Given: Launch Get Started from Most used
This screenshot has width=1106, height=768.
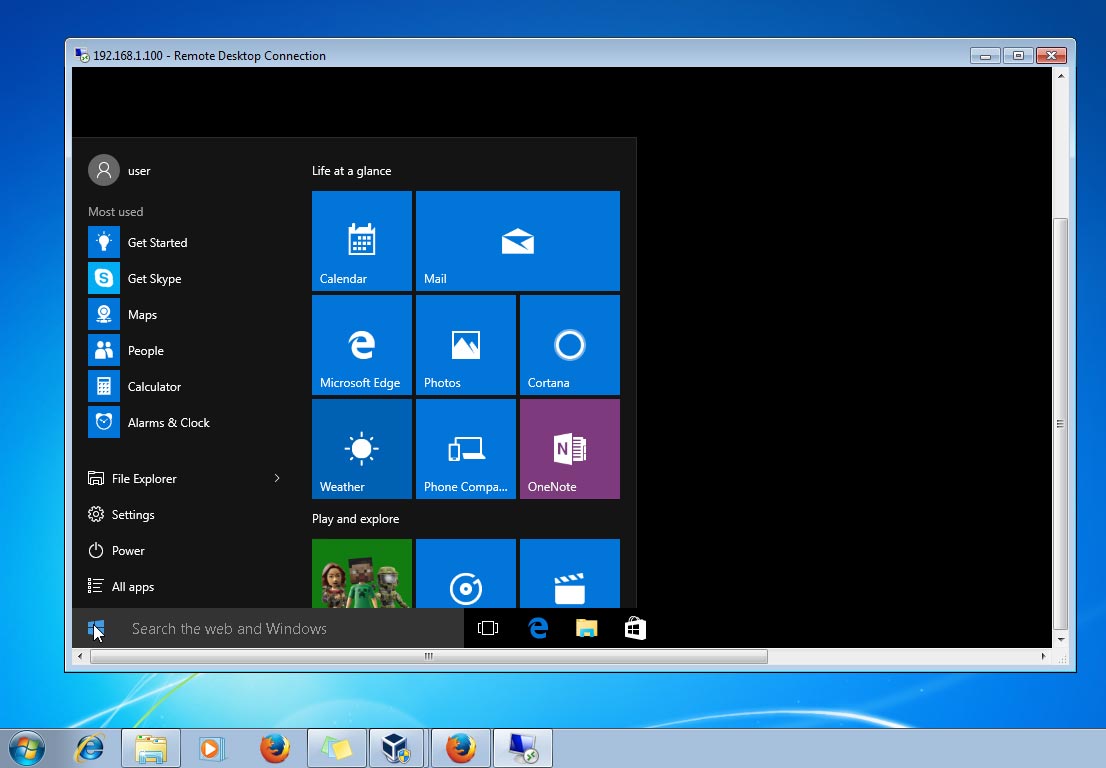Looking at the screenshot, I should pyautogui.click(x=157, y=242).
